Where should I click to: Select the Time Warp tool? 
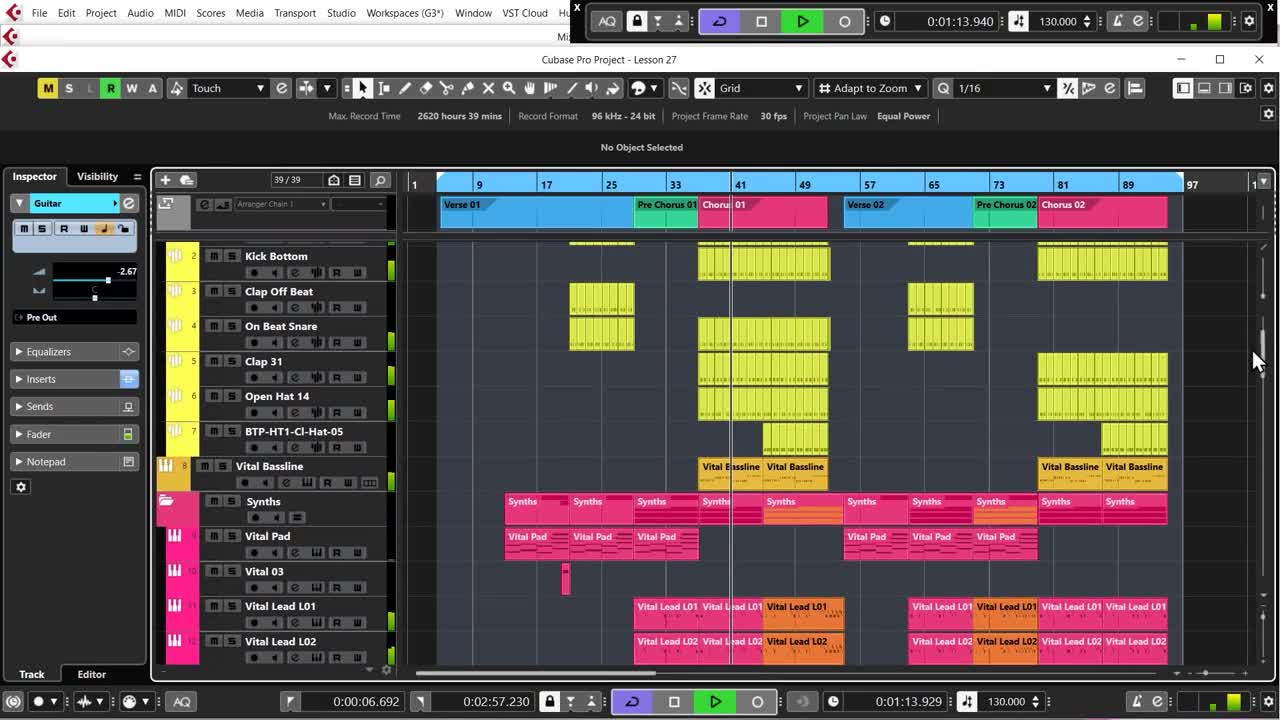[x=551, y=88]
